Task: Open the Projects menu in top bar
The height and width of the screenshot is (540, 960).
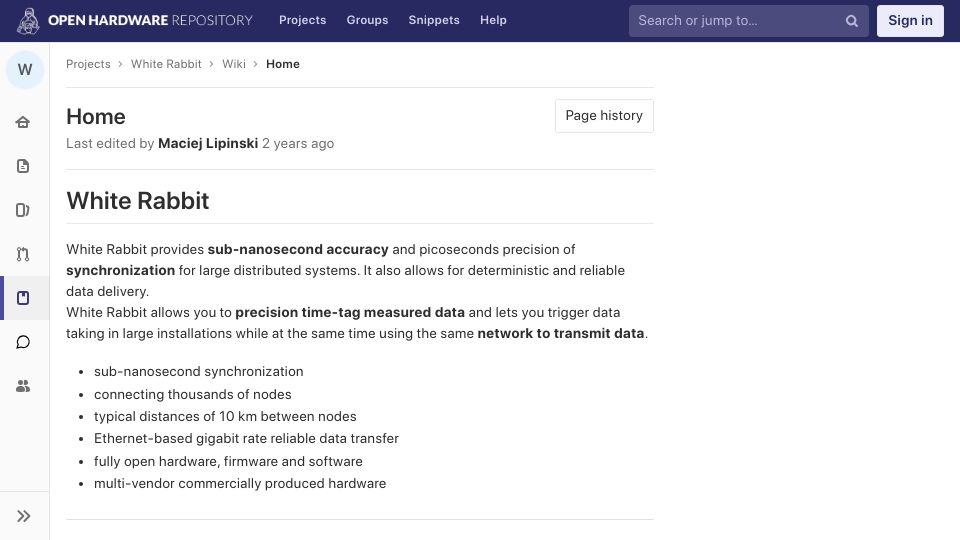Action: pyautogui.click(x=302, y=20)
